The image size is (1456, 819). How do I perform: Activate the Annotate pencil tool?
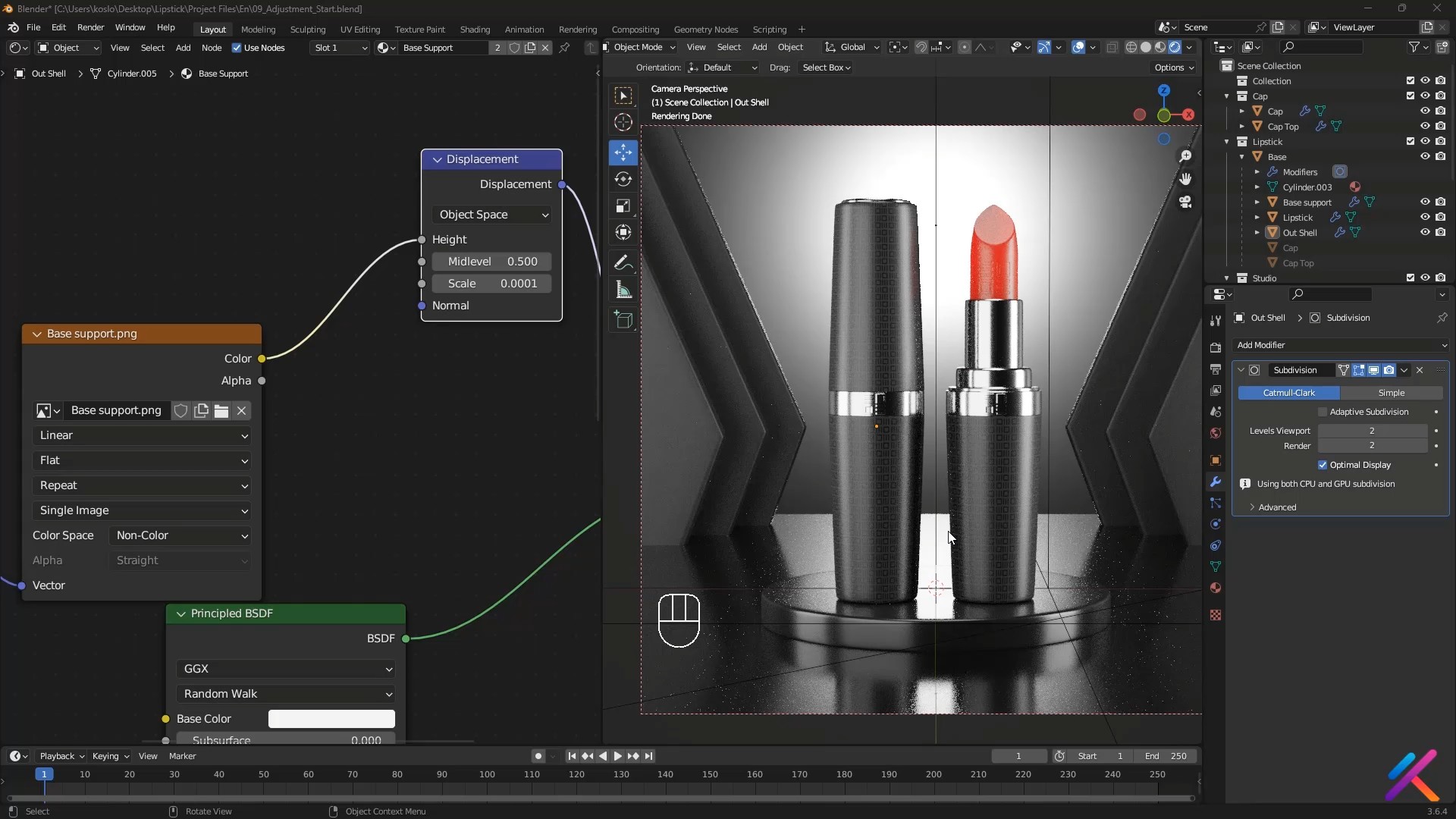pos(623,262)
